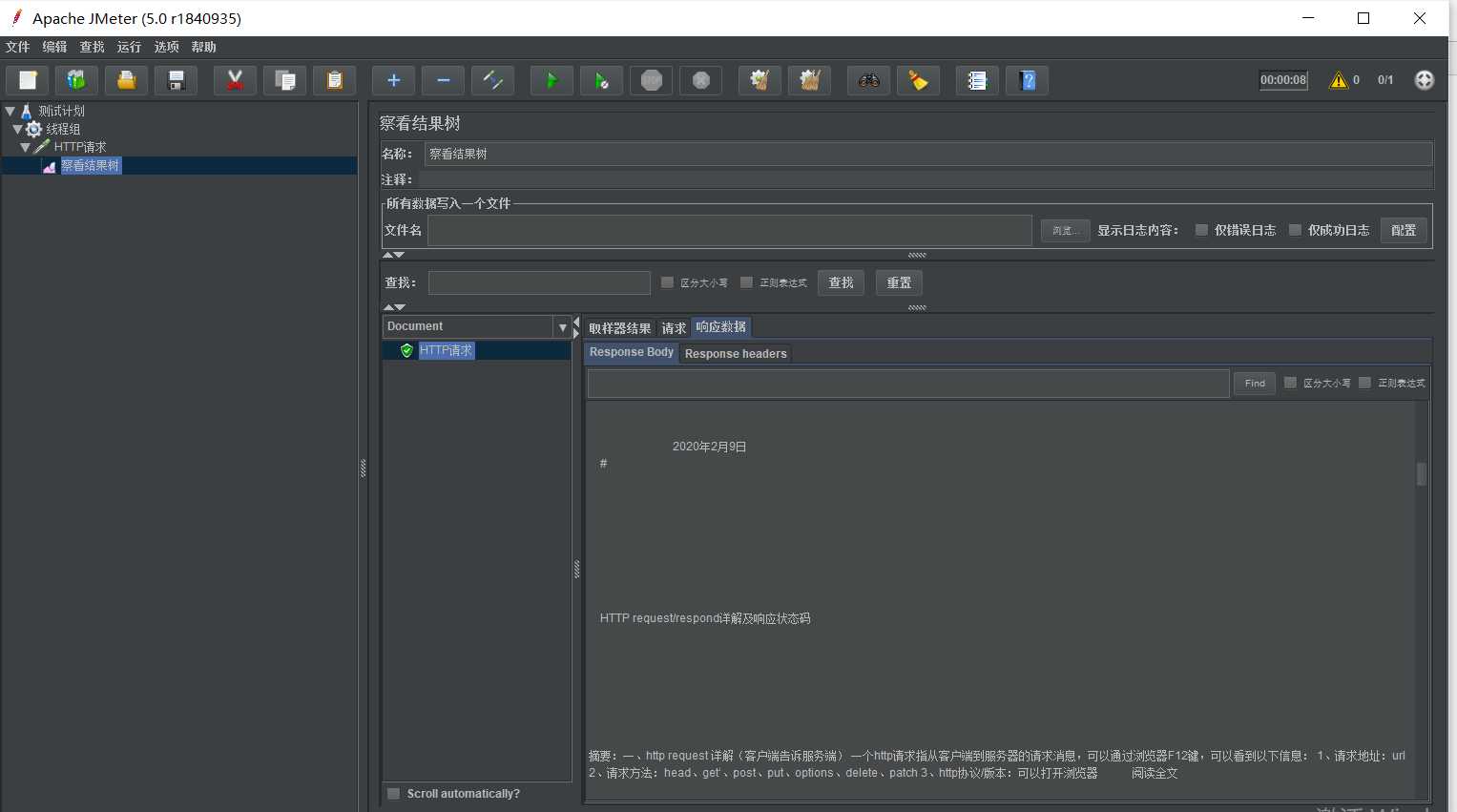Click the 查找 search button
Screen dimensions: 1457x812
[x=841, y=282]
